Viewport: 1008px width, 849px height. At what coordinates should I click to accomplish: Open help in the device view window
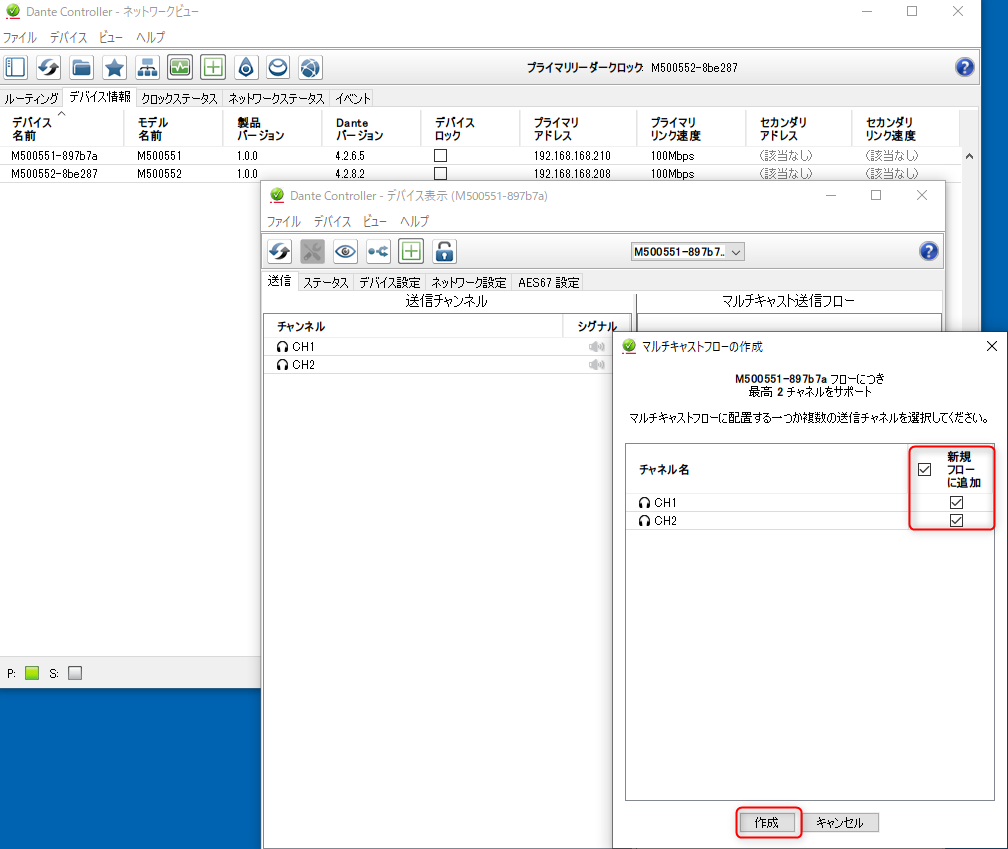[928, 251]
